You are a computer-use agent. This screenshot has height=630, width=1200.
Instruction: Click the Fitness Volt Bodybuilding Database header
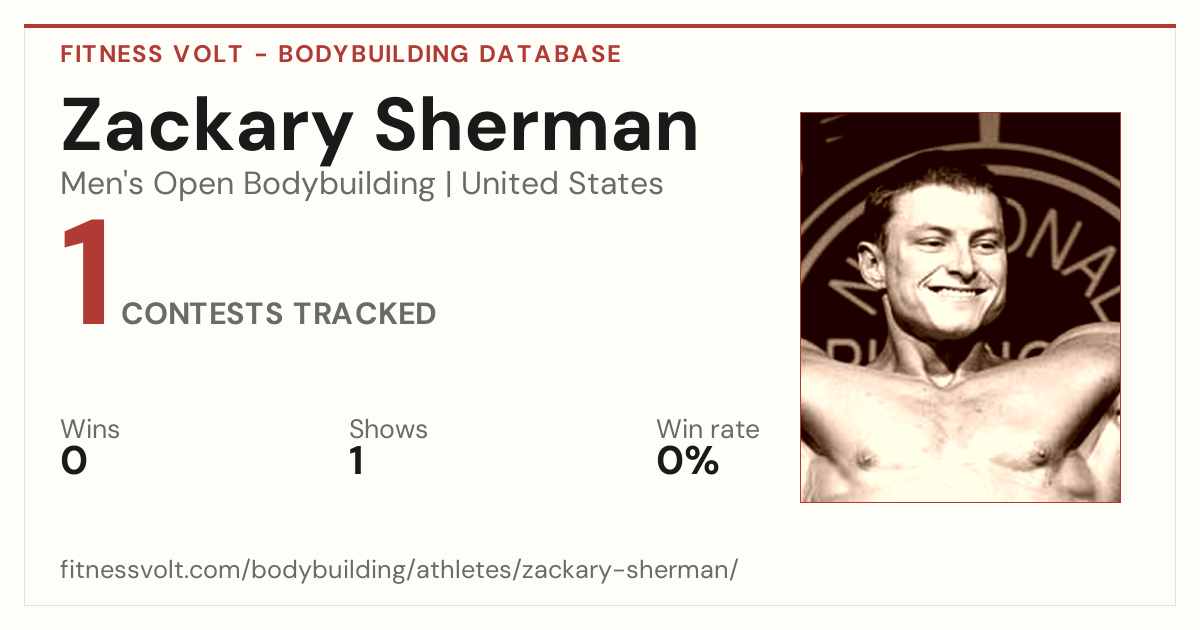pyautogui.click(x=341, y=54)
